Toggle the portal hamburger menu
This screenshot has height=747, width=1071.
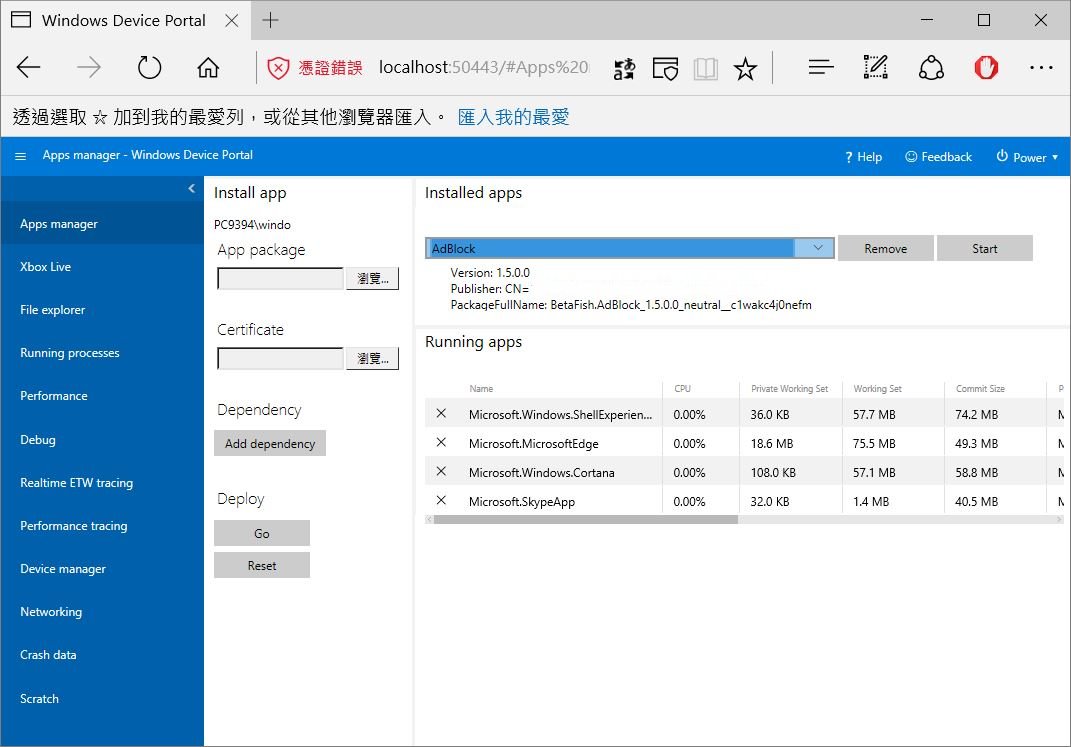tap(20, 156)
